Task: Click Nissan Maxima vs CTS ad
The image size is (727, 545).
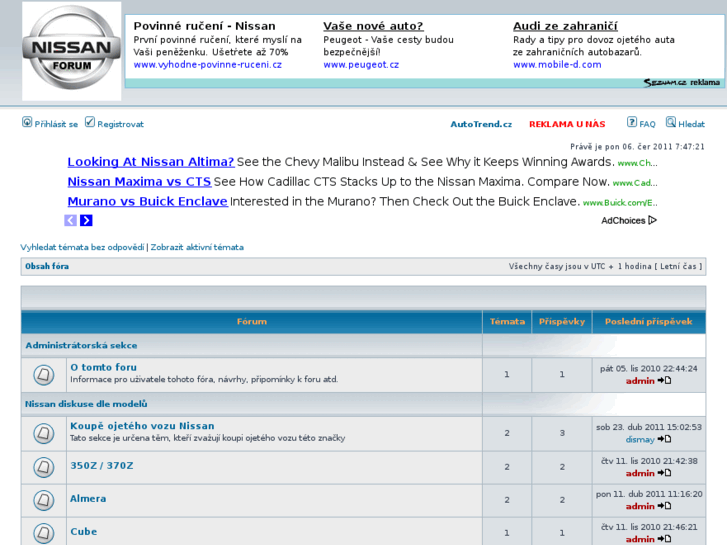Action: tap(140, 182)
